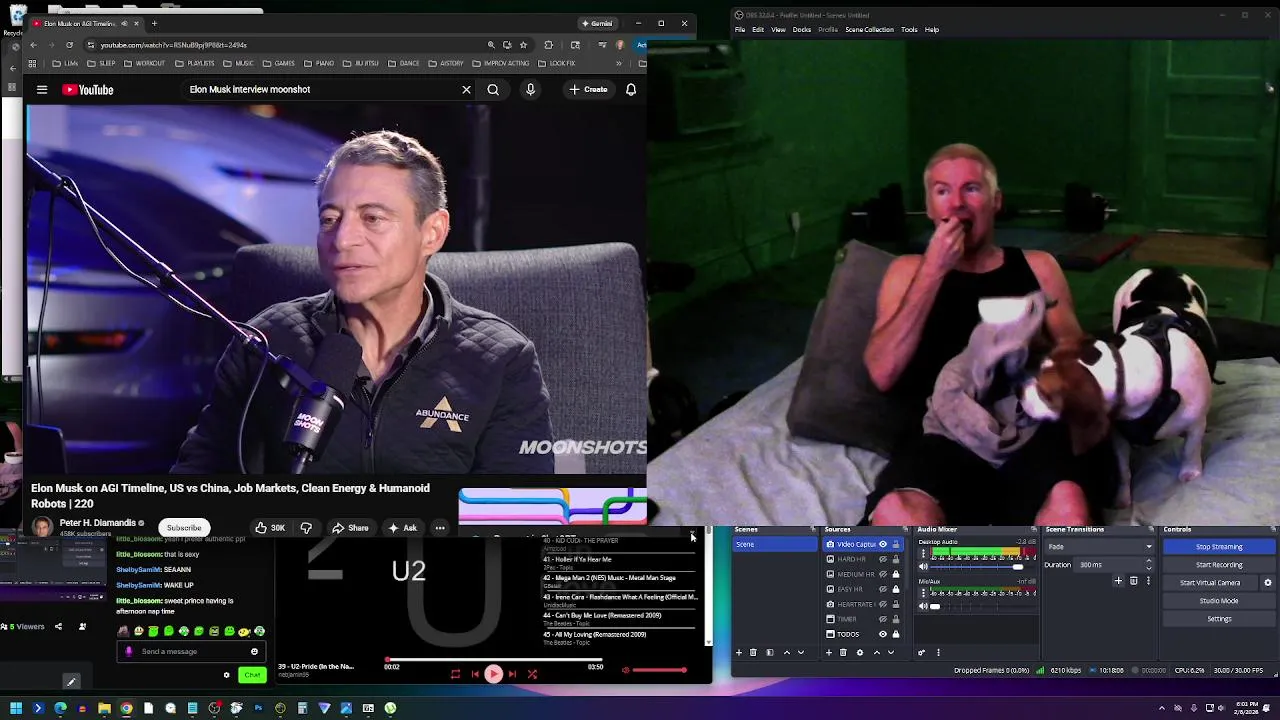Viewport: 1280px width, 720px height.
Task: Open Audio Mixer three-dot menu at bottom
Action: 938,652
